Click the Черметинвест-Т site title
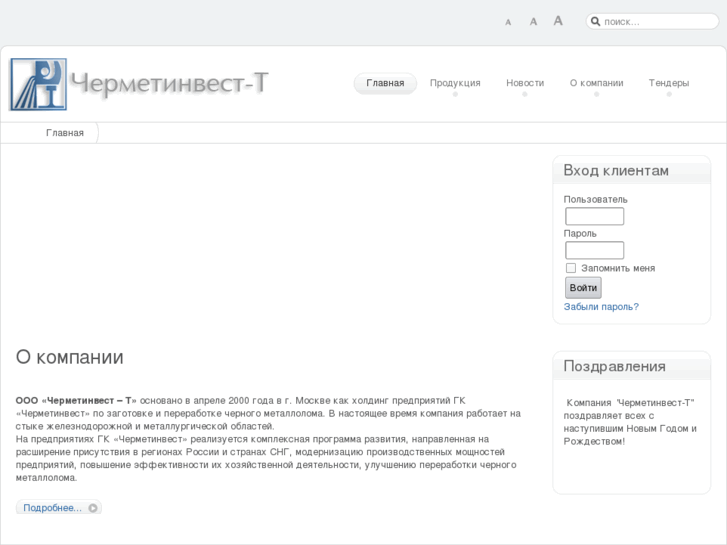The height and width of the screenshot is (545, 727). pos(169,83)
